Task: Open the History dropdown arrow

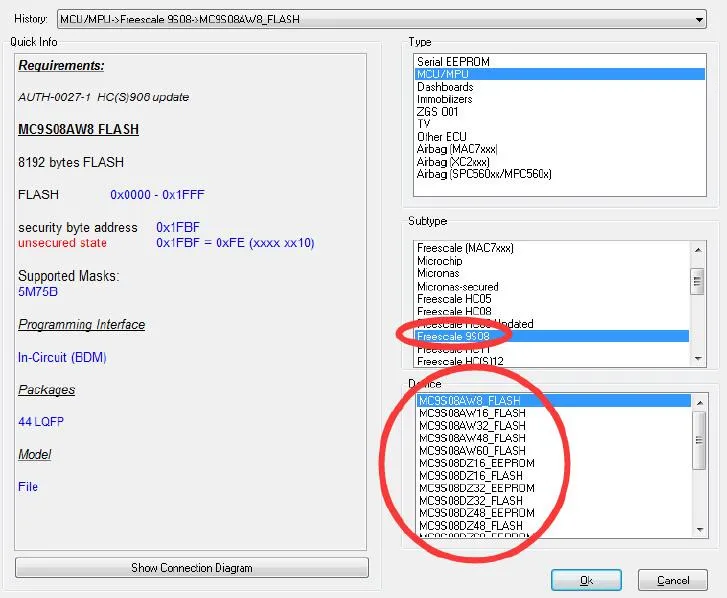Action: [x=698, y=19]
